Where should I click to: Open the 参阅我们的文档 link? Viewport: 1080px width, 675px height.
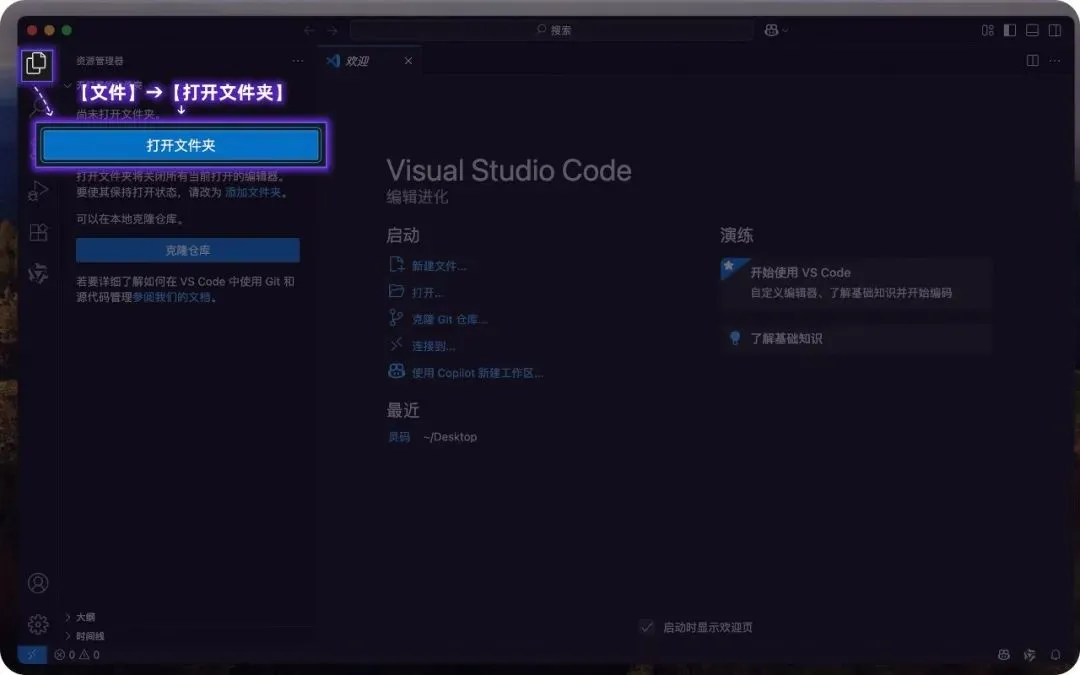pos(172,298)
